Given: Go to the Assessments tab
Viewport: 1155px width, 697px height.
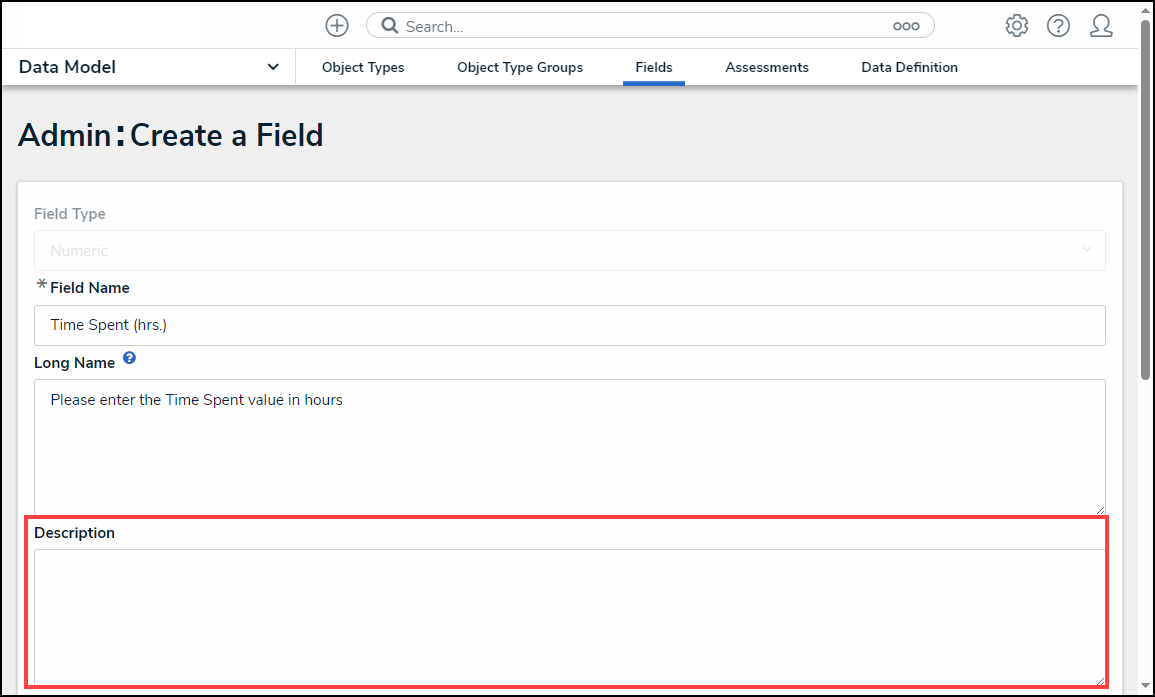Looking at the screenshot, I should pyautogui.click(x=767, y=67).
